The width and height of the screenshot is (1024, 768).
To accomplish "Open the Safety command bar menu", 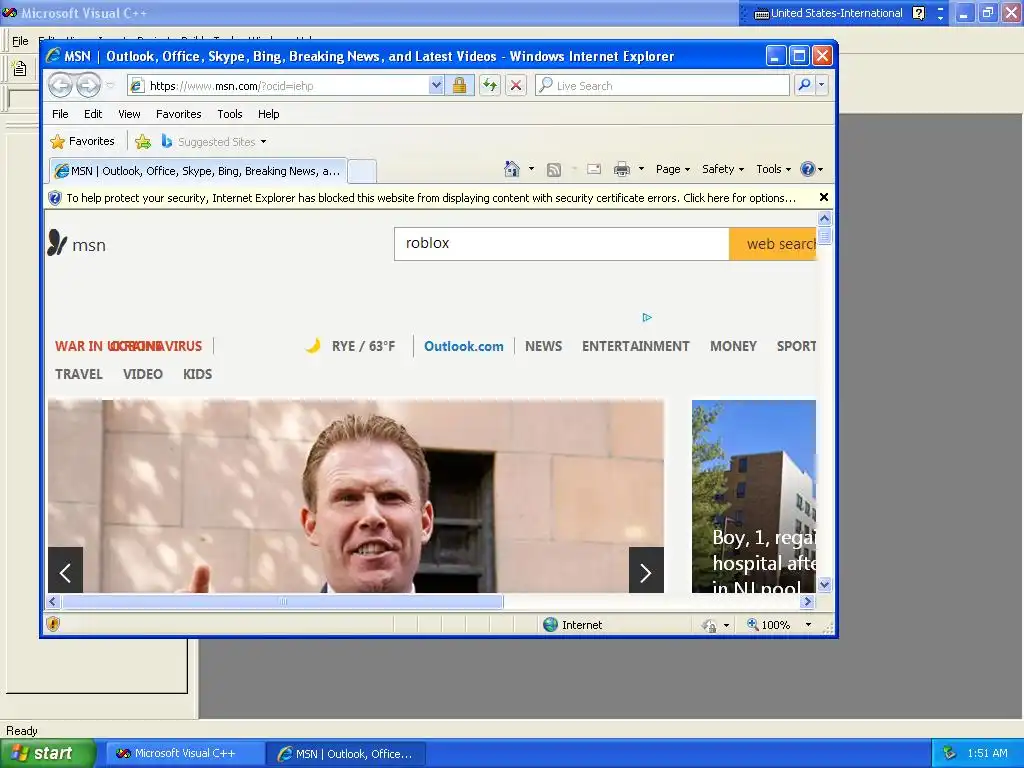I will (722, 169).
